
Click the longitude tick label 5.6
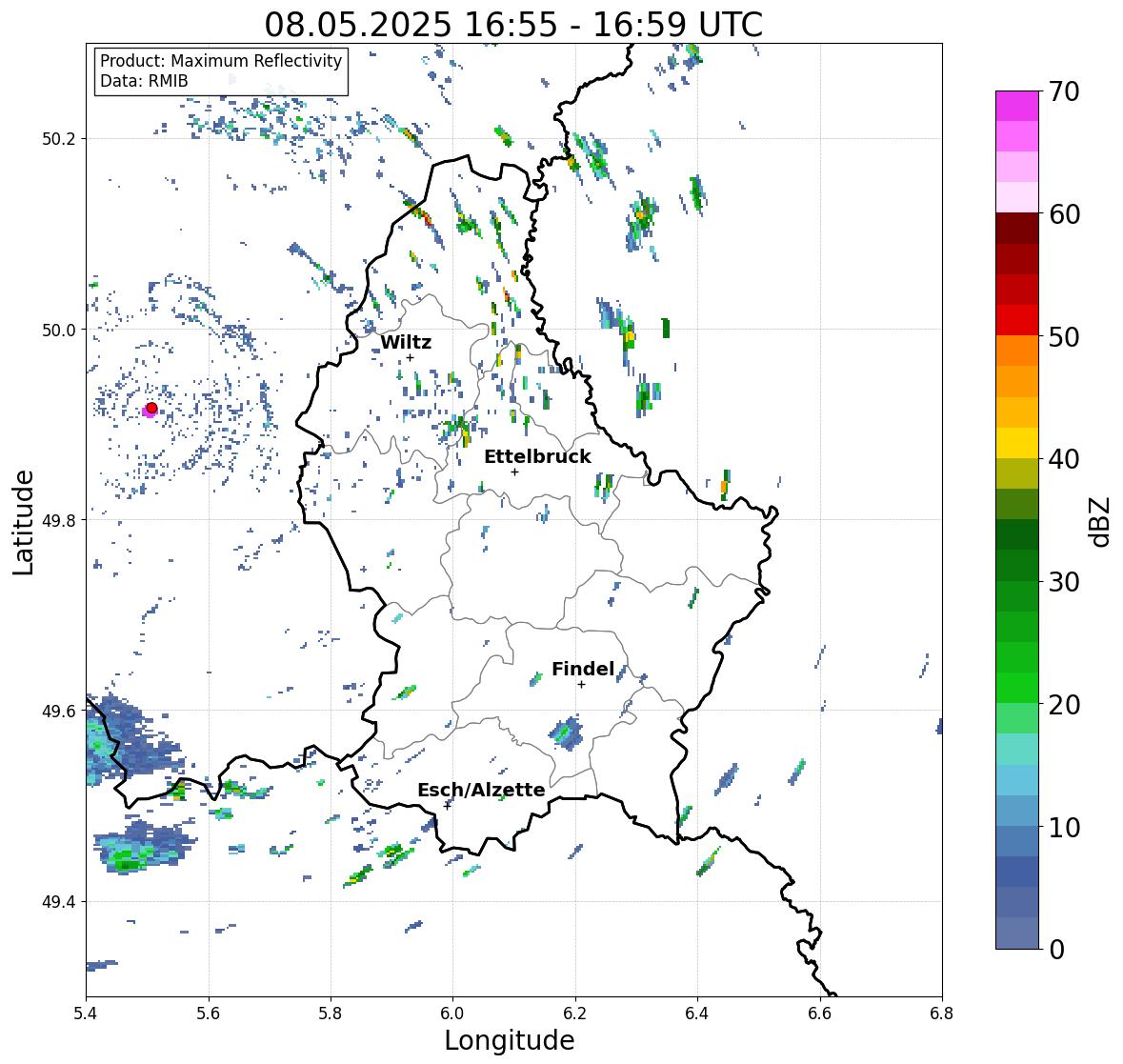pyautogui.click(x=209, y=1014)
